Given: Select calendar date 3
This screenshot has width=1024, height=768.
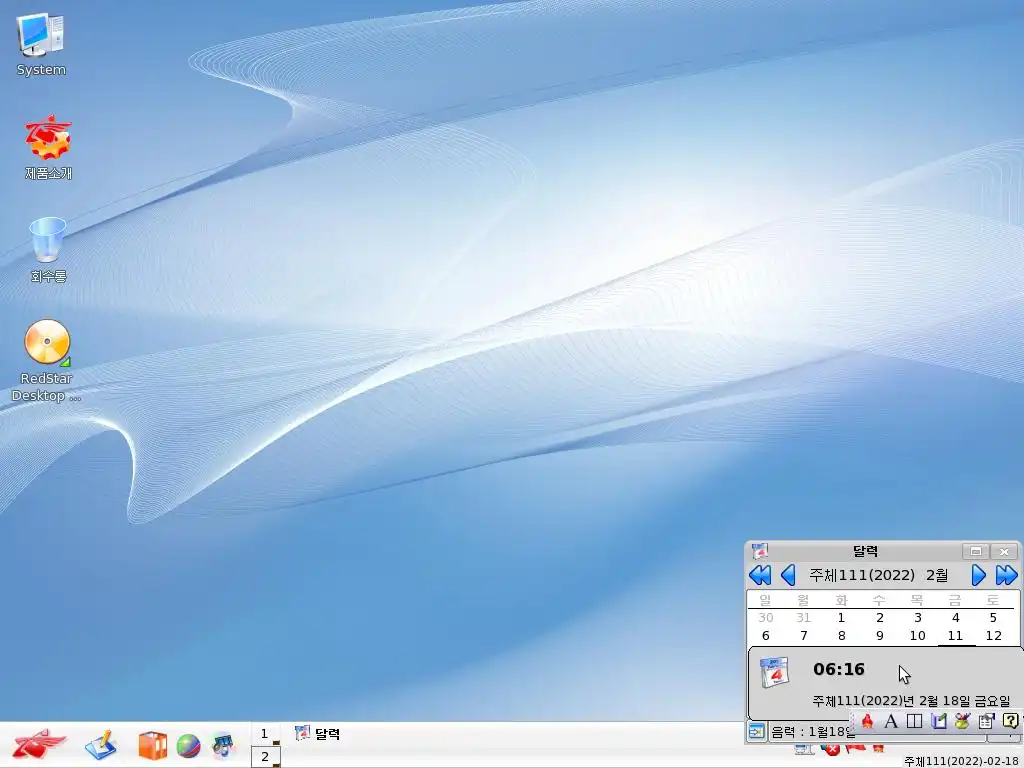Looking at the screenshot, I should 918,618.
